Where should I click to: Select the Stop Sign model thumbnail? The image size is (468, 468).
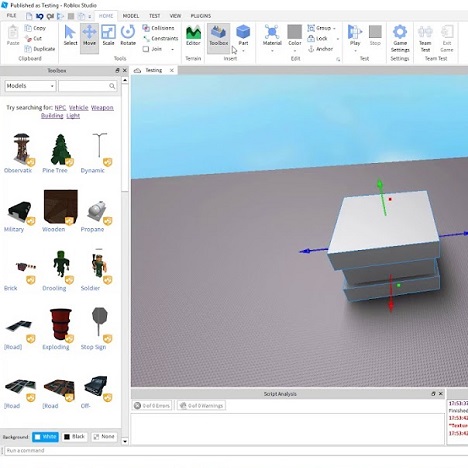[x=99, y=322]
